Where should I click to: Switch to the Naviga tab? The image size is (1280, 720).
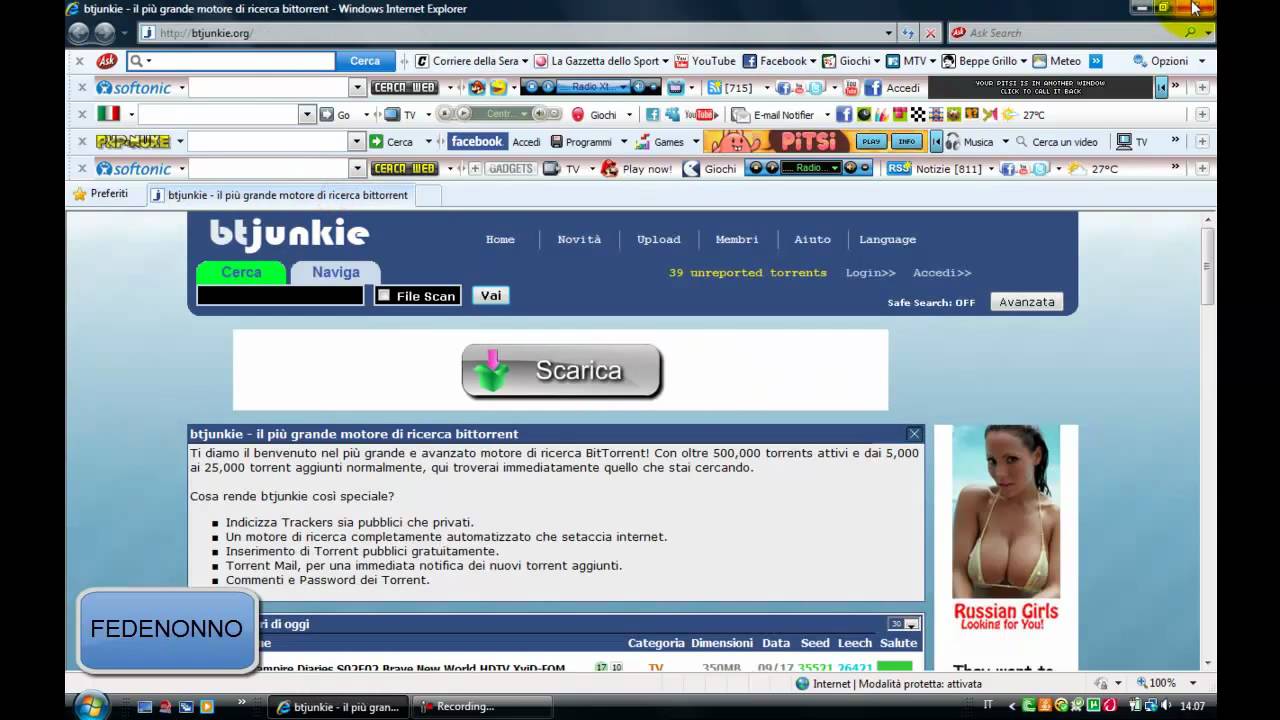tap(336, 272)
